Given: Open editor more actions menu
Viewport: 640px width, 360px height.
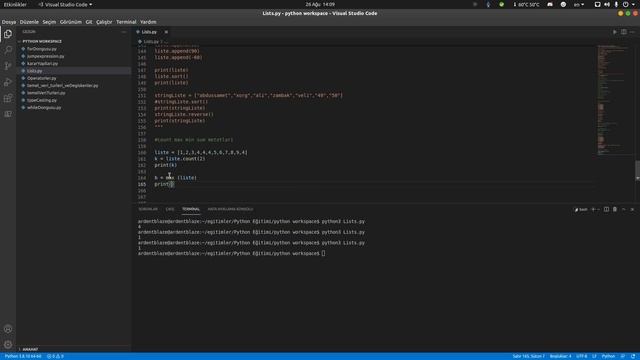Looking at the screenshot, I should click(x=632, y=32).
